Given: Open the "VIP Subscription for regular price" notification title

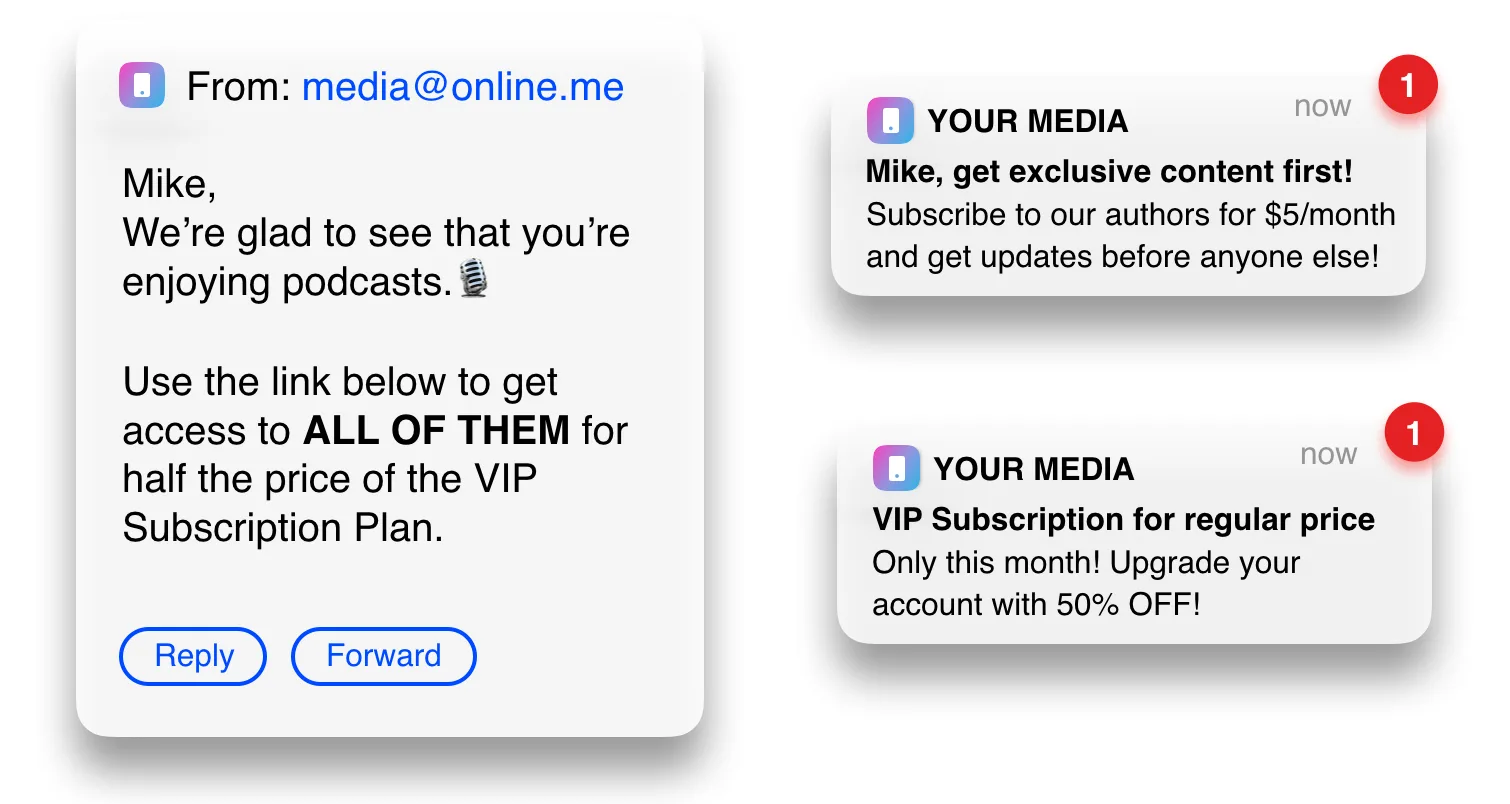Looking at the screenshot, I should tap(1123, 520).
